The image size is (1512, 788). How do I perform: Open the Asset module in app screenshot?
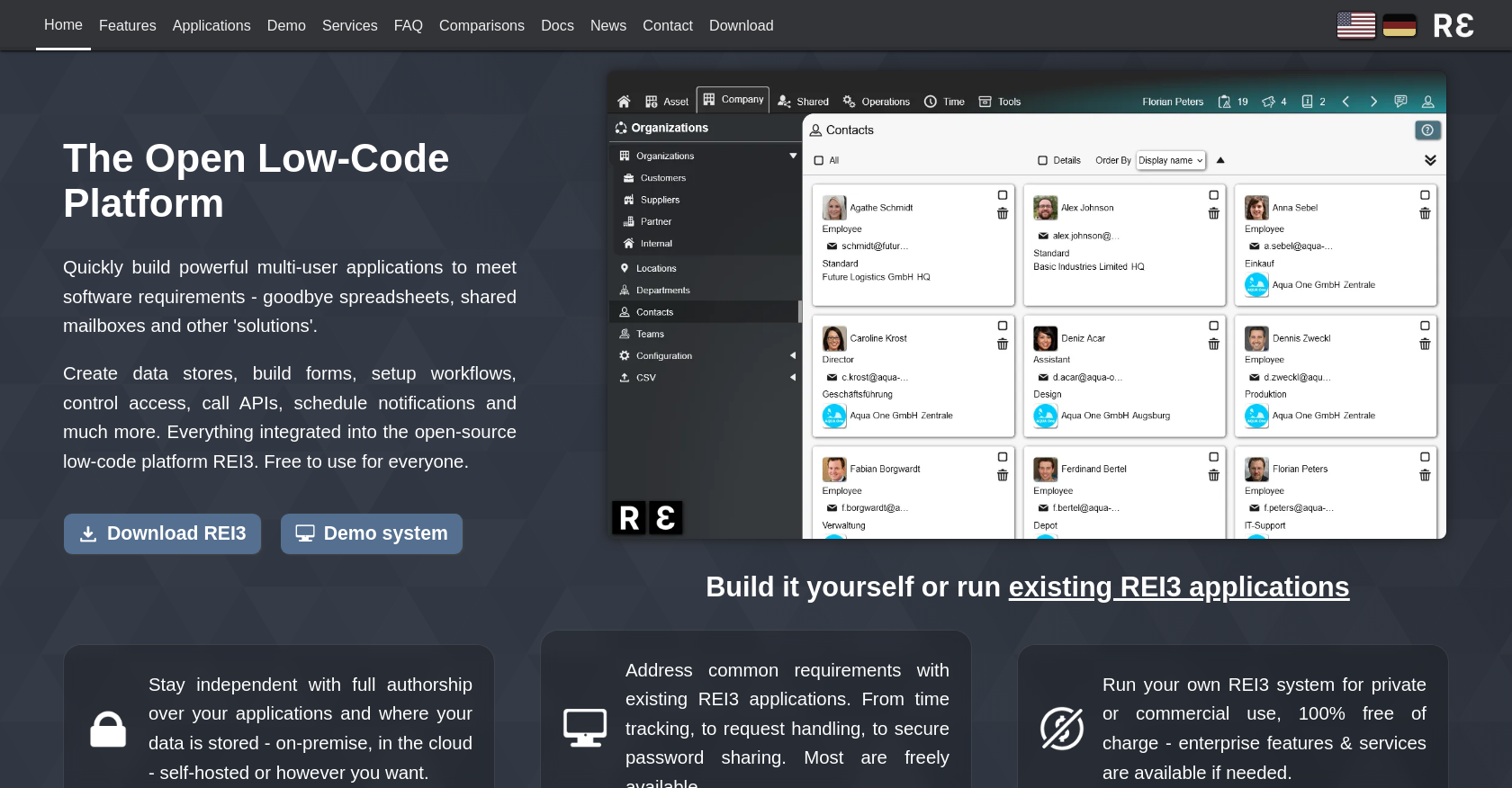tap(667, 102)
